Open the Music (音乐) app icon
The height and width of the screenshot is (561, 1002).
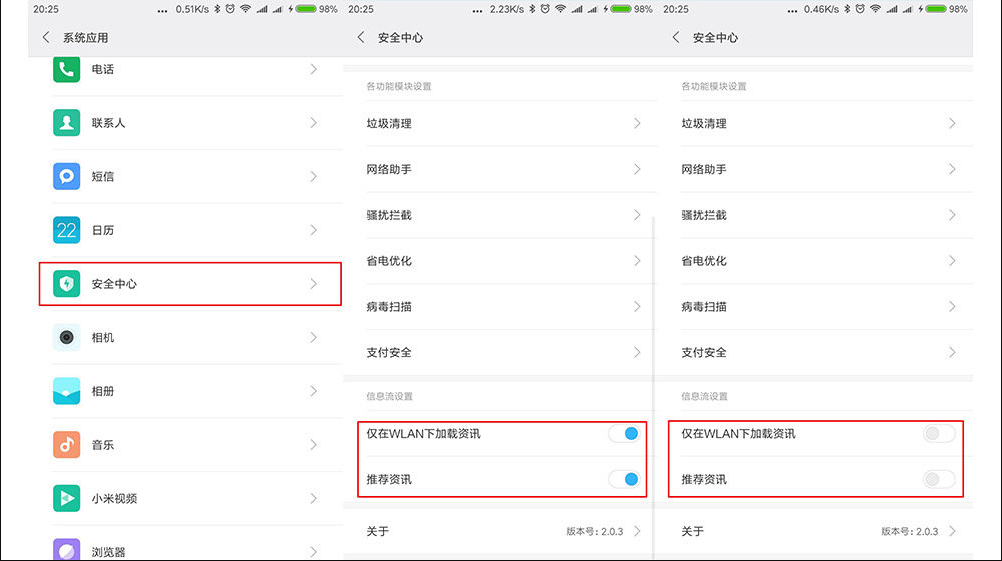click(66, 445)
